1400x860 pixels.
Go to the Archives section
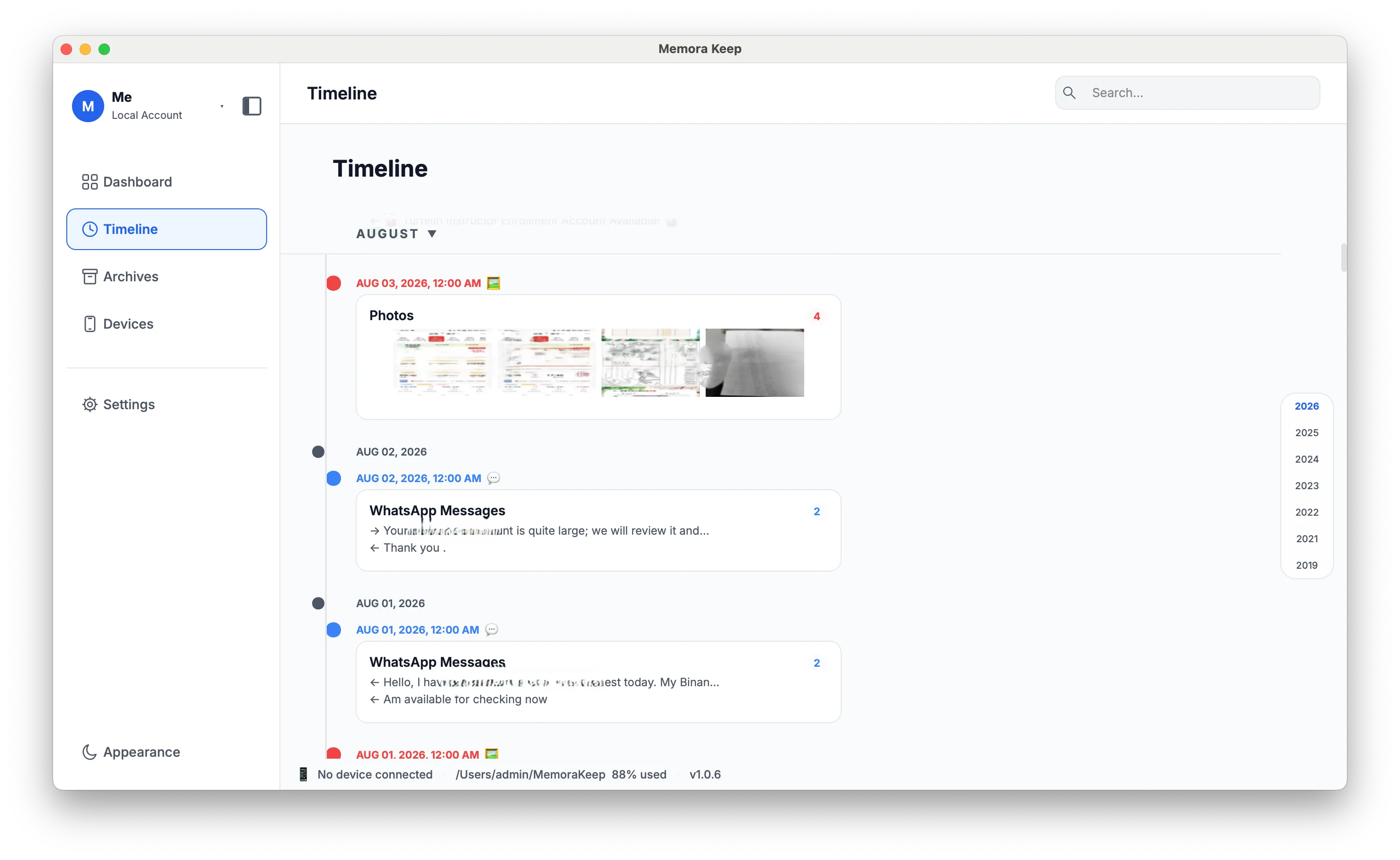[166, 277]
